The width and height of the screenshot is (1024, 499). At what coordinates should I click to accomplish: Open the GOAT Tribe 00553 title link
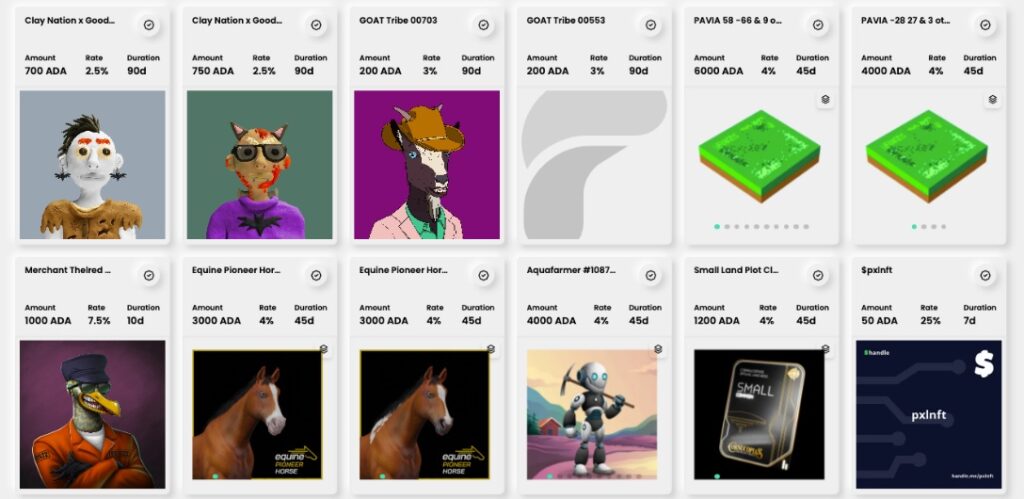click(566, 21)
